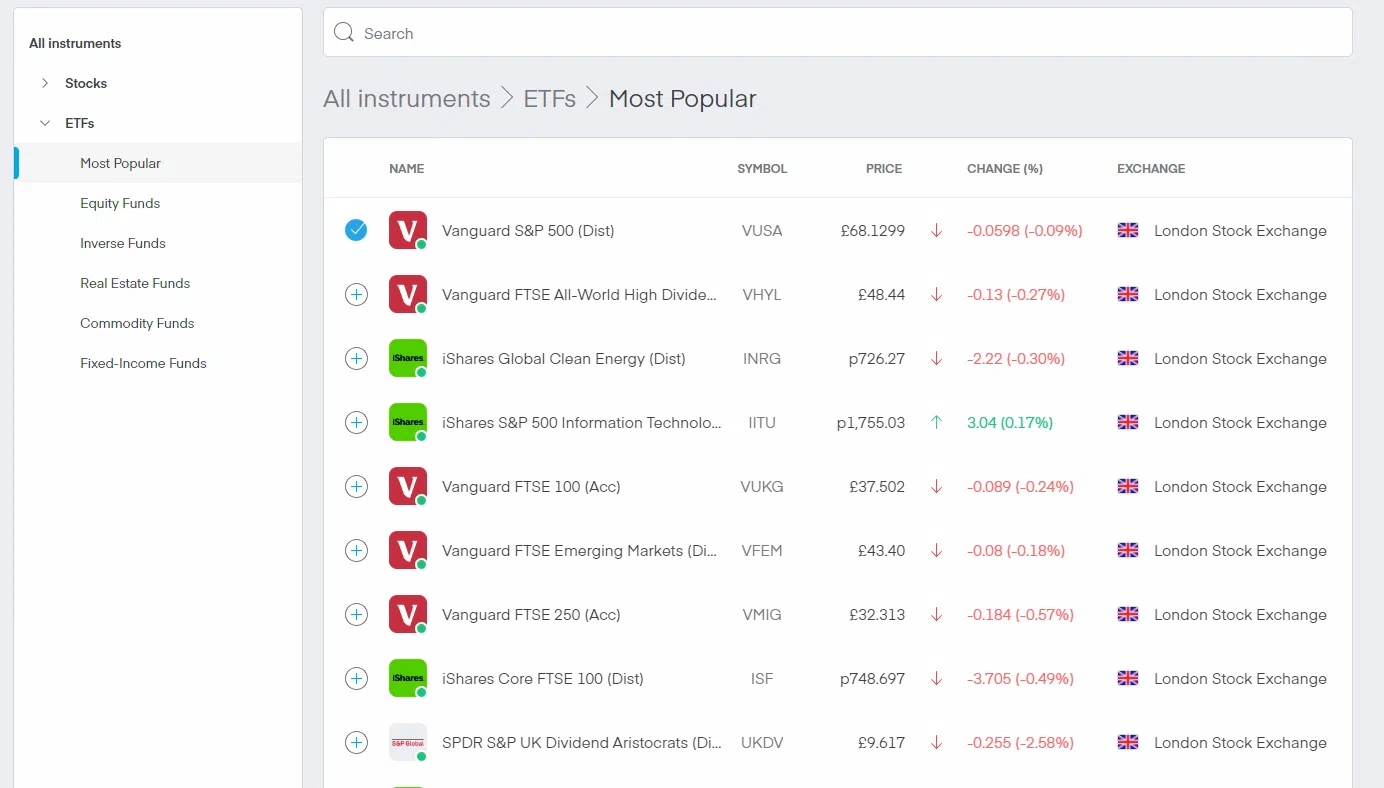Open Real Estate Funds category
The image size is (1384, 788).
tap(135, 283)
